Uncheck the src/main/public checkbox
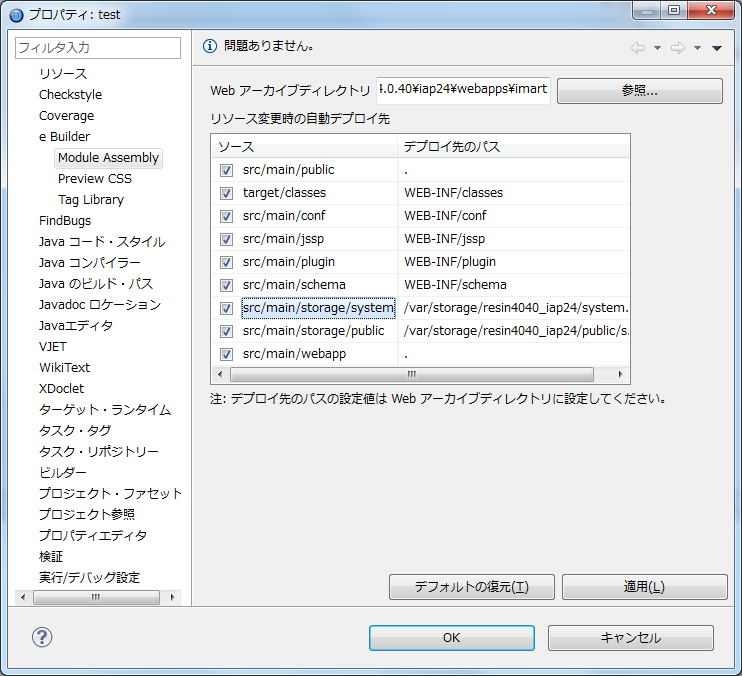 pos(226,170)
